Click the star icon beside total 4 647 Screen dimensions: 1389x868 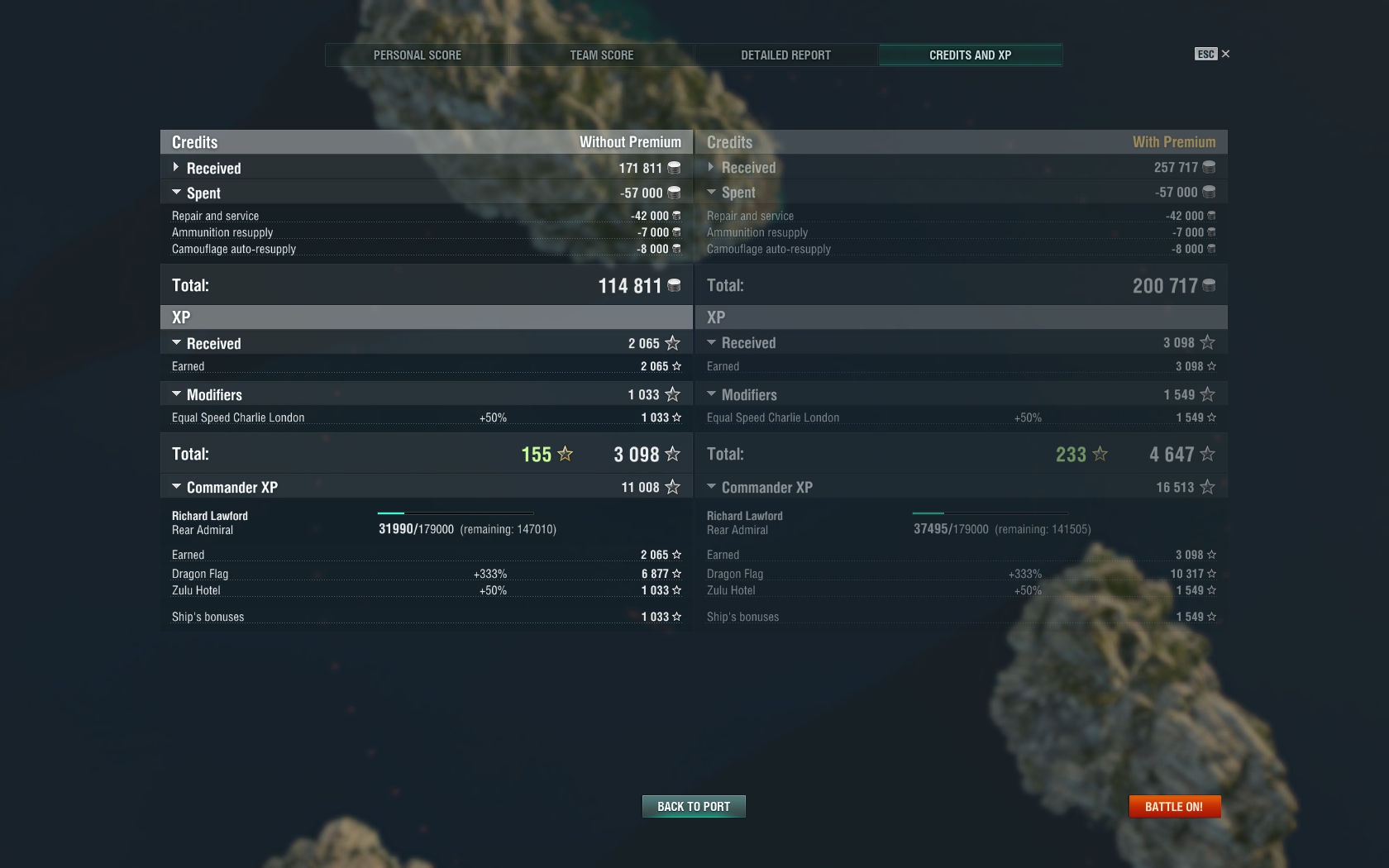pyautogui.click(x=1207, y=454)
